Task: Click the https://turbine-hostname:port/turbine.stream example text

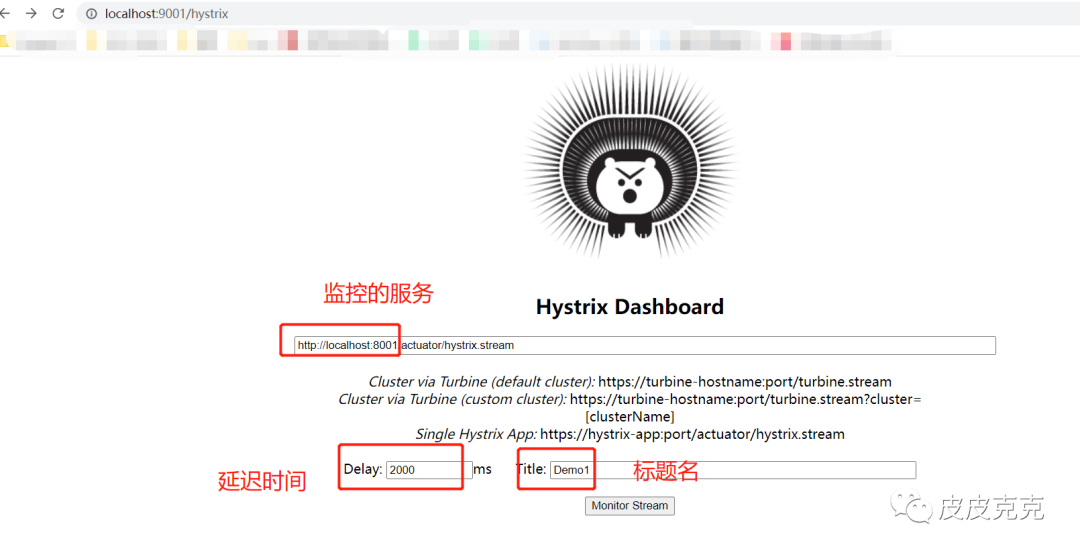Action: (x=745, y=381)
